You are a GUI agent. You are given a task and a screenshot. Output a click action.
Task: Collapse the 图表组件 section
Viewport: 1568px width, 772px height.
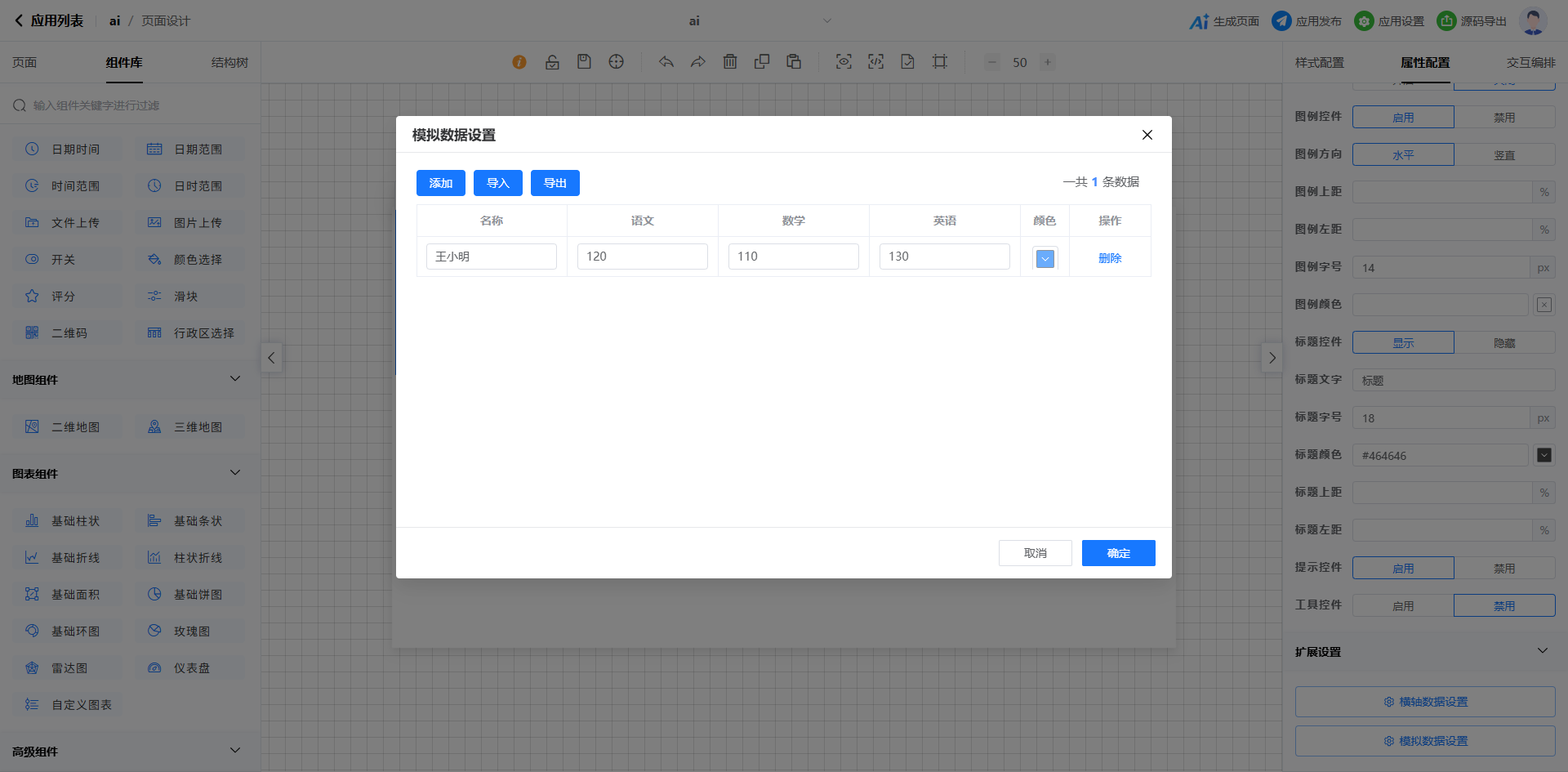(235, 473)
